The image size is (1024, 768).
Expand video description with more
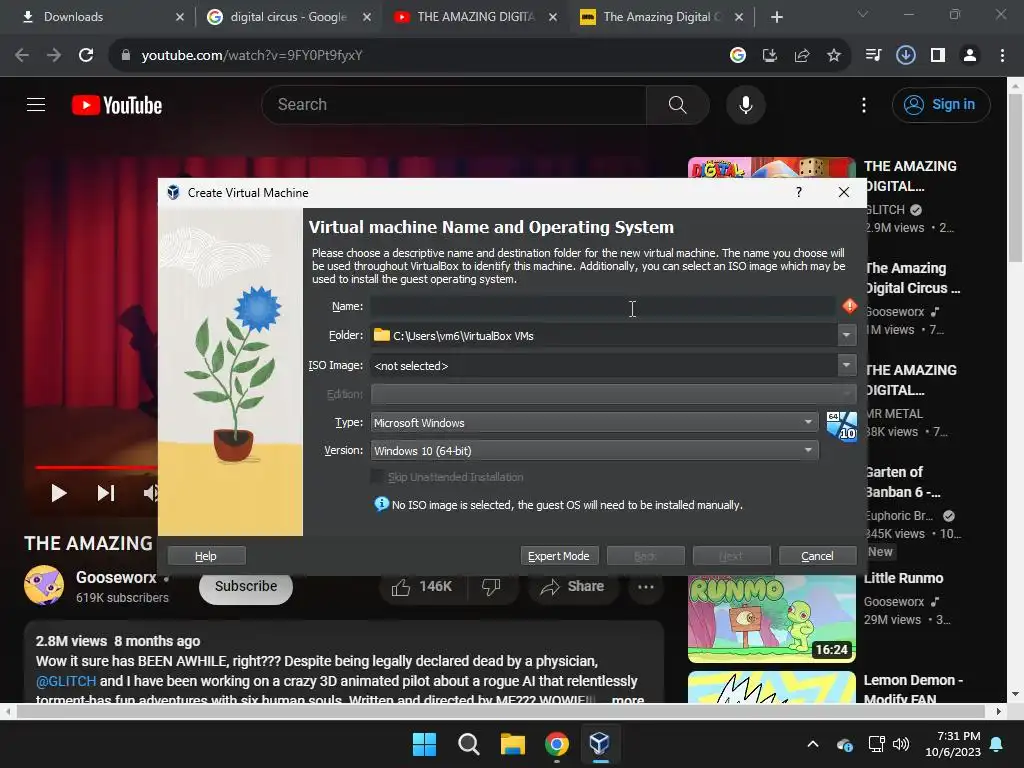[628, 699]
